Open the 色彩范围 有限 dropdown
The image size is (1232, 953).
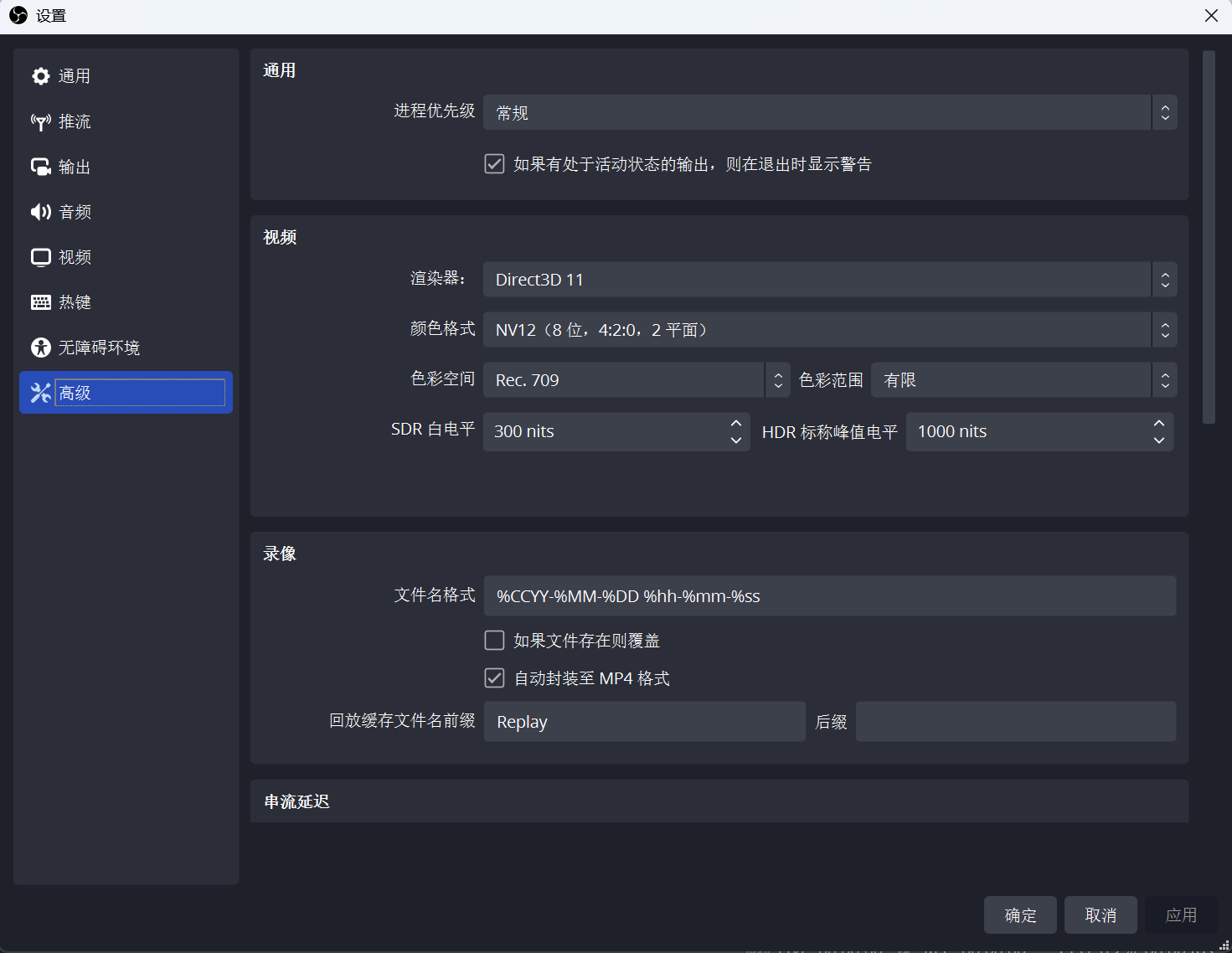tap(1024, 380)
